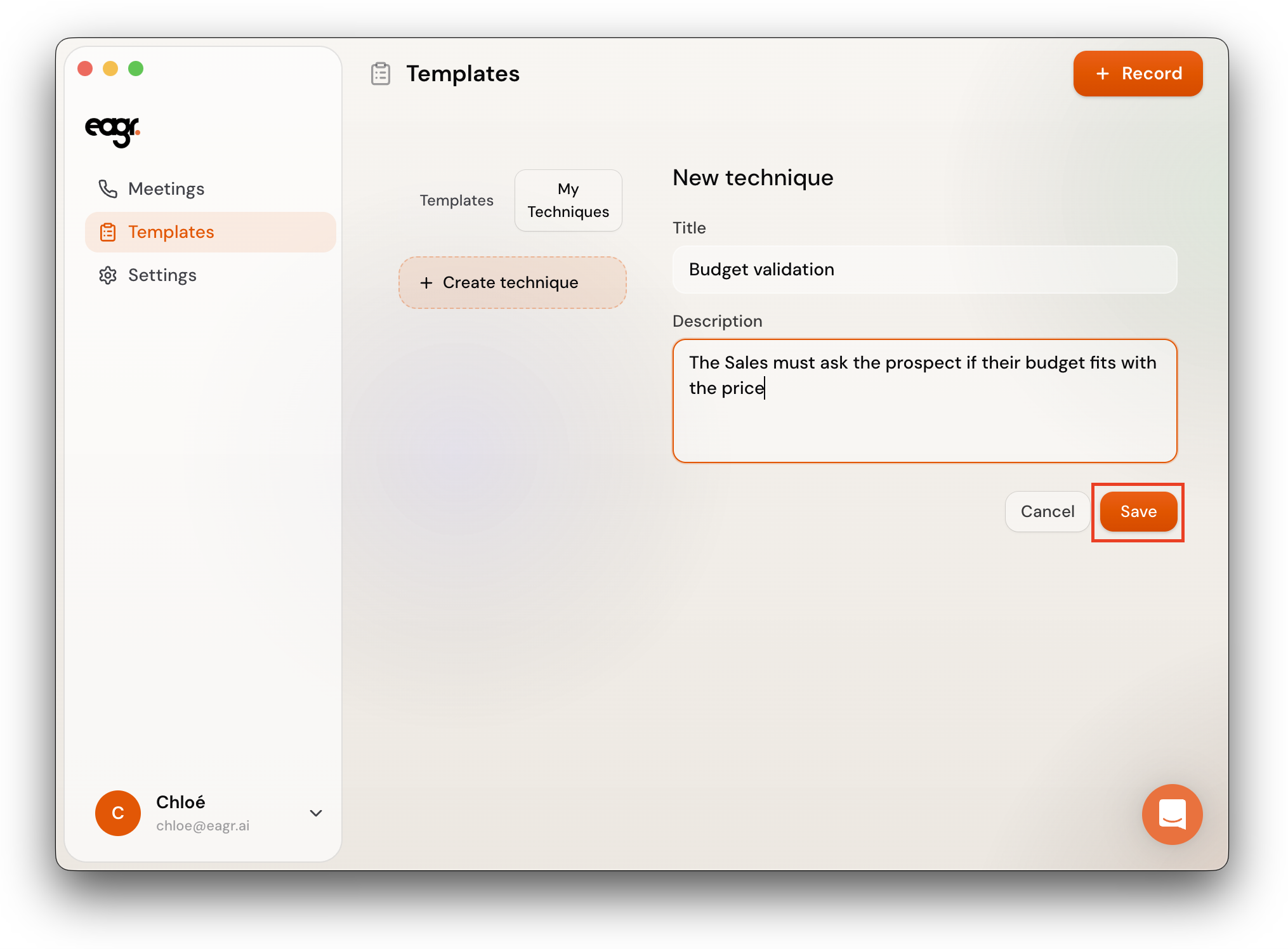
Task: Click the plus icon on Record button
Action: (1103, 74)
